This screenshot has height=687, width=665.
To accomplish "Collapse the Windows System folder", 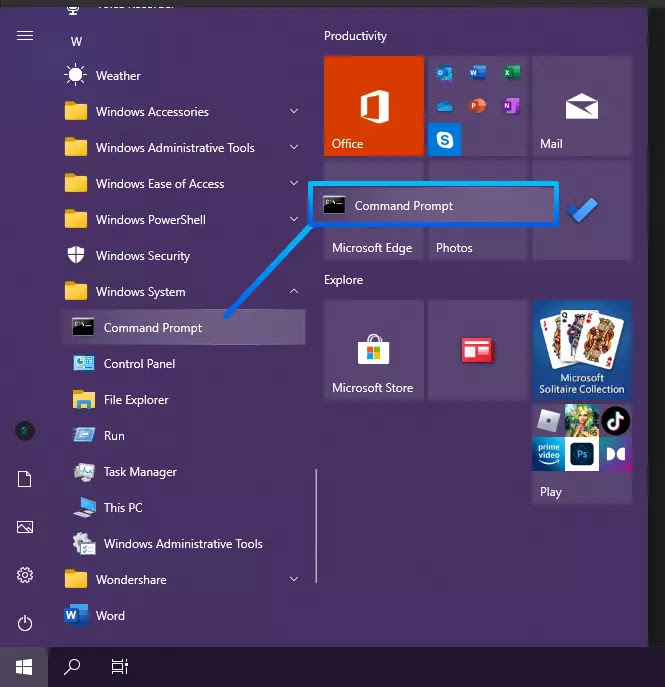I will coord(183,291).
